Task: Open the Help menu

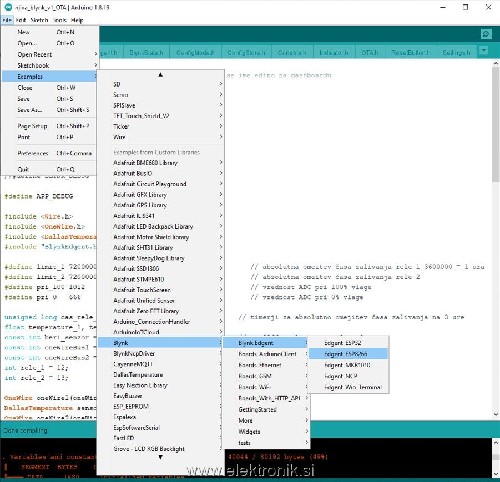Action: tap(77, 20)
